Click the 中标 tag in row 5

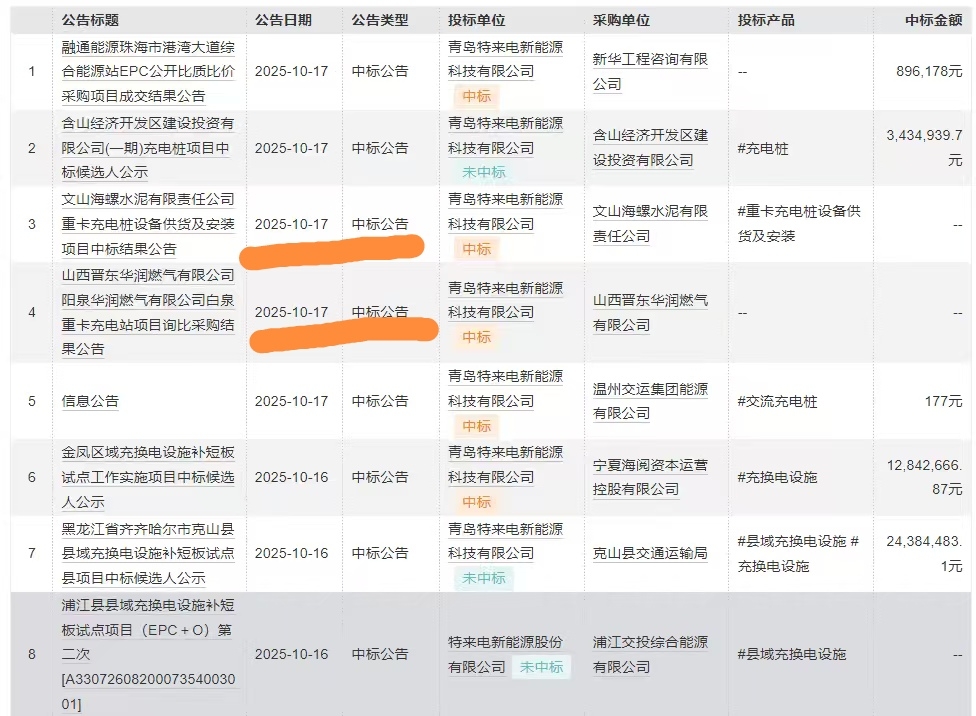click(x=477, y=426)
